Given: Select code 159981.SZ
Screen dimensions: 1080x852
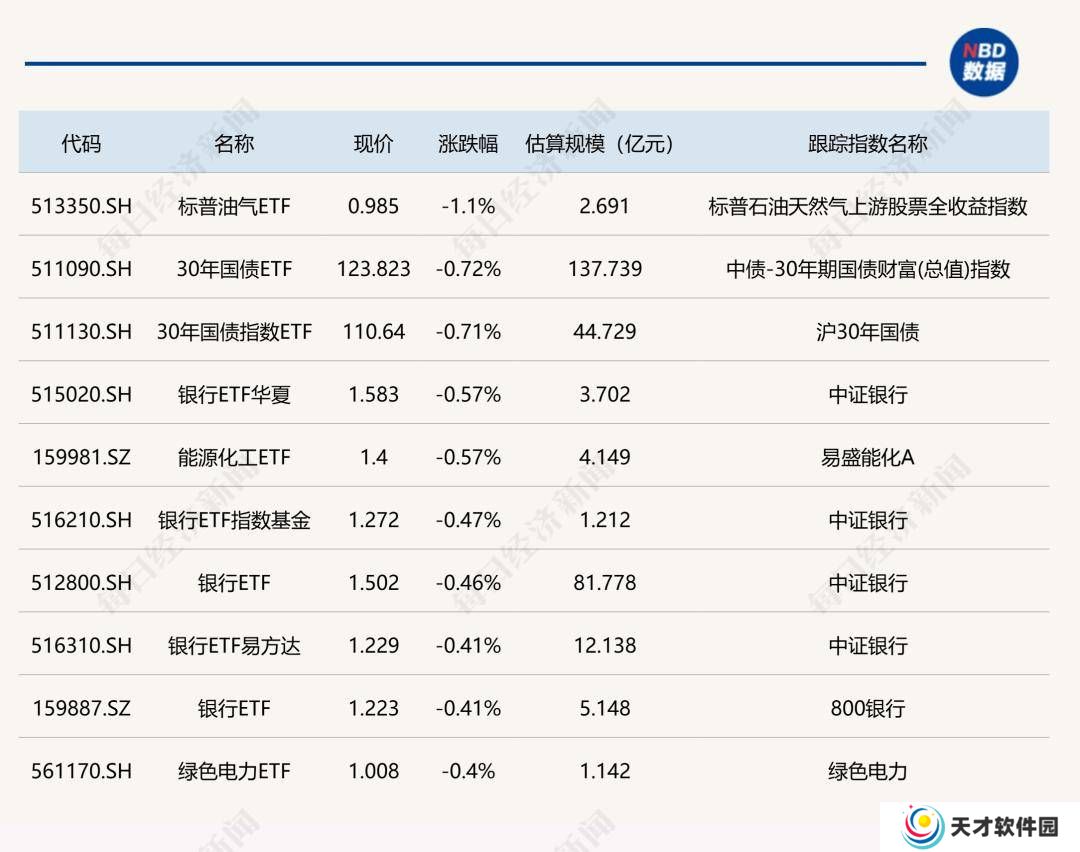Looking at the screenshot, I should click(x=81, y=457).
